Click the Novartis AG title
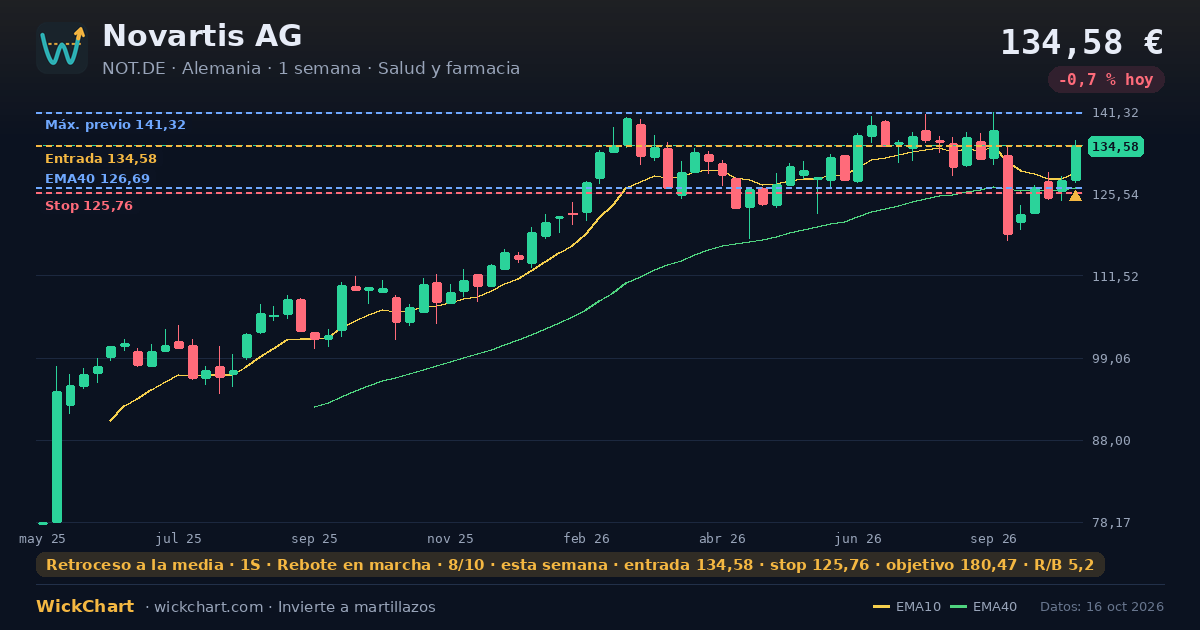Viewport: 1200px width, 630px height. tap(202, 36)
